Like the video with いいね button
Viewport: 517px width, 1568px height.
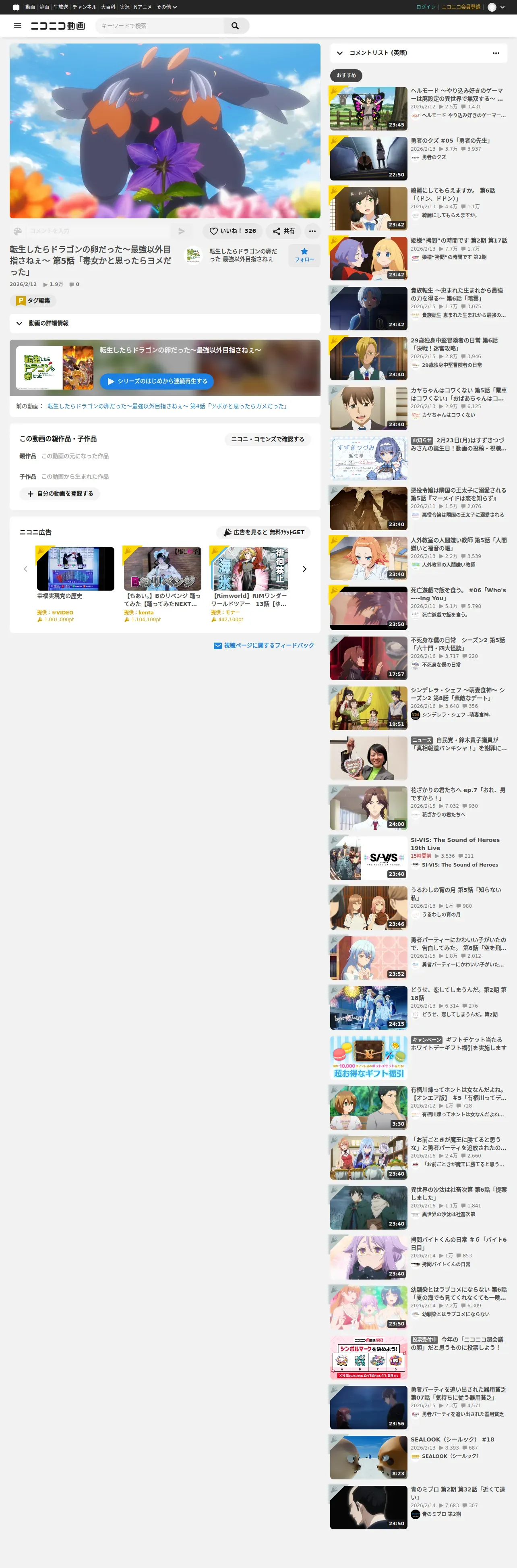(x=232, y=231)
